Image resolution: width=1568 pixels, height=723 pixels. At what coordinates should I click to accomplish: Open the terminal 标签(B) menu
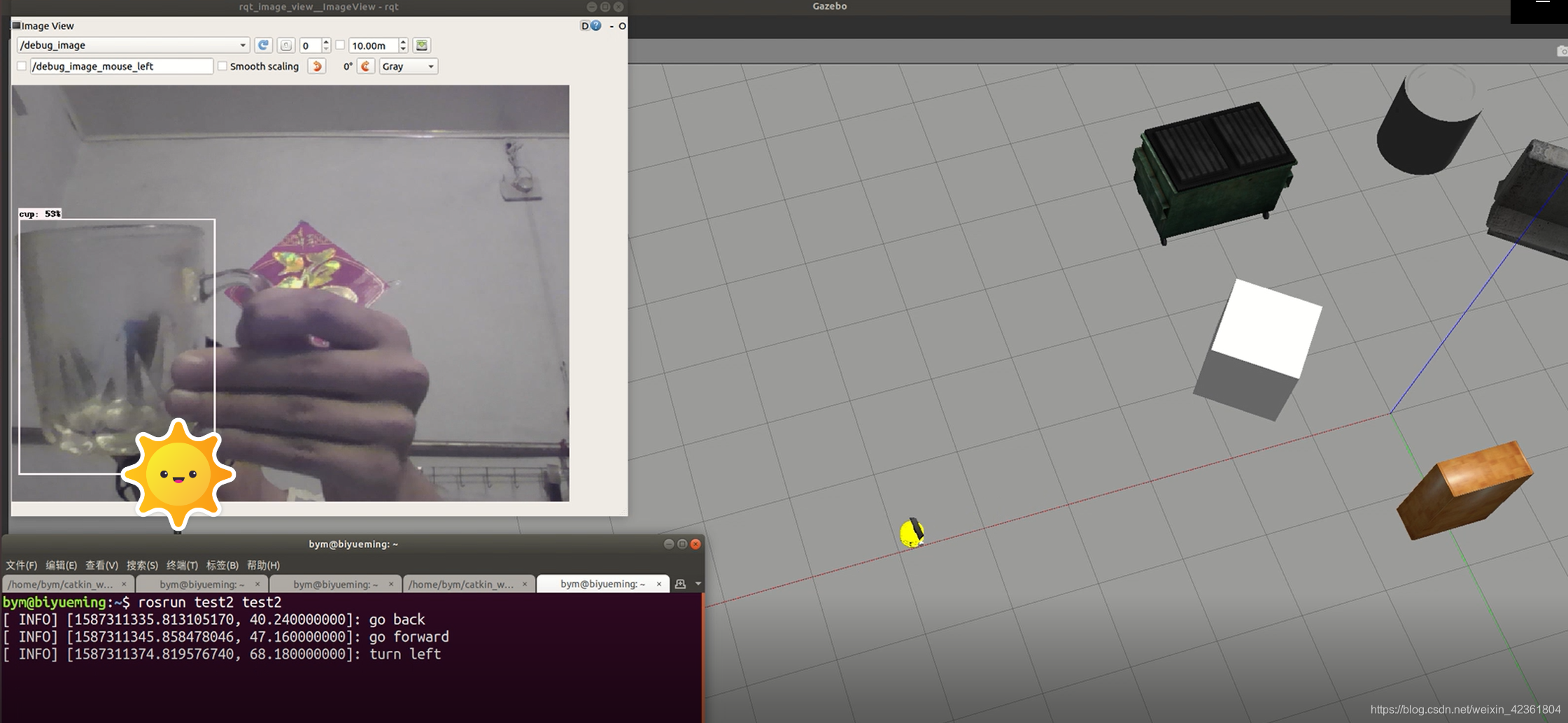(x=223, y=565)
